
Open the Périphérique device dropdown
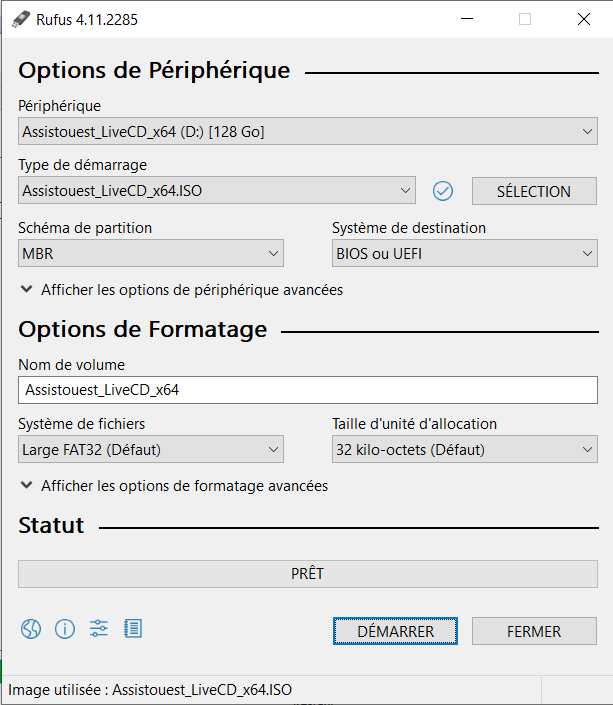tap(308, 132)
